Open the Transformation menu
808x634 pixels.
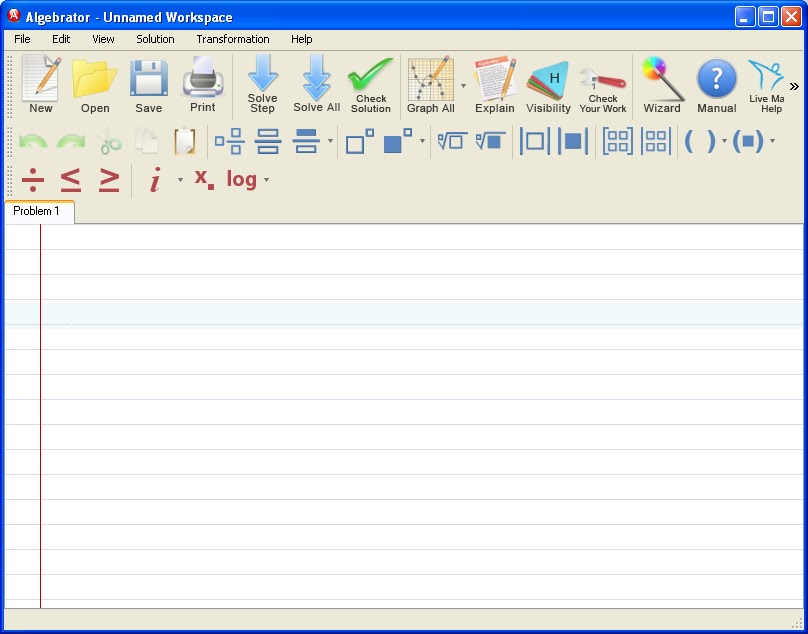233,39
